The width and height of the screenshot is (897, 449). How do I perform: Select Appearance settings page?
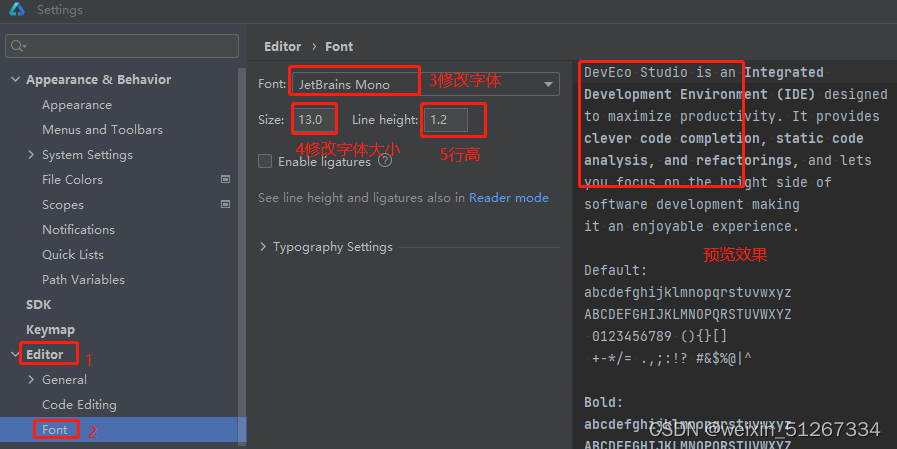pyautogui.click(x=77, y=105)
